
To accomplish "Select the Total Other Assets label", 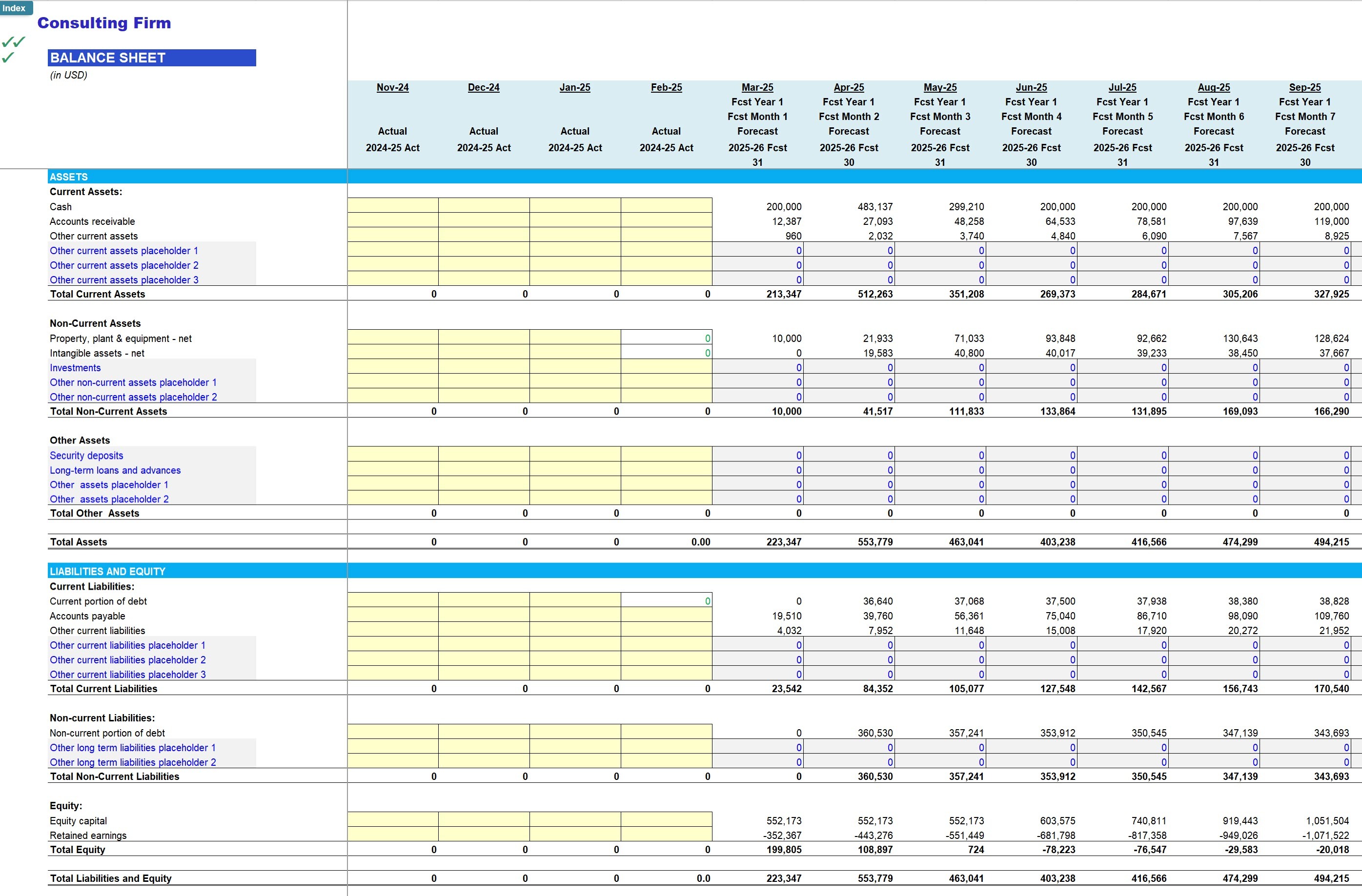I will coord(94,513).
